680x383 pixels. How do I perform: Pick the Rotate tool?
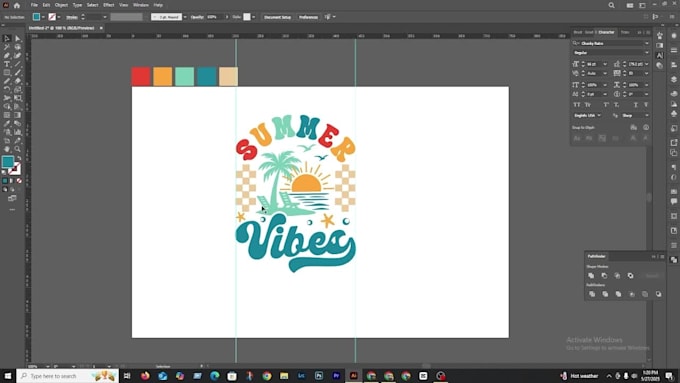click(x=7, y=89)
